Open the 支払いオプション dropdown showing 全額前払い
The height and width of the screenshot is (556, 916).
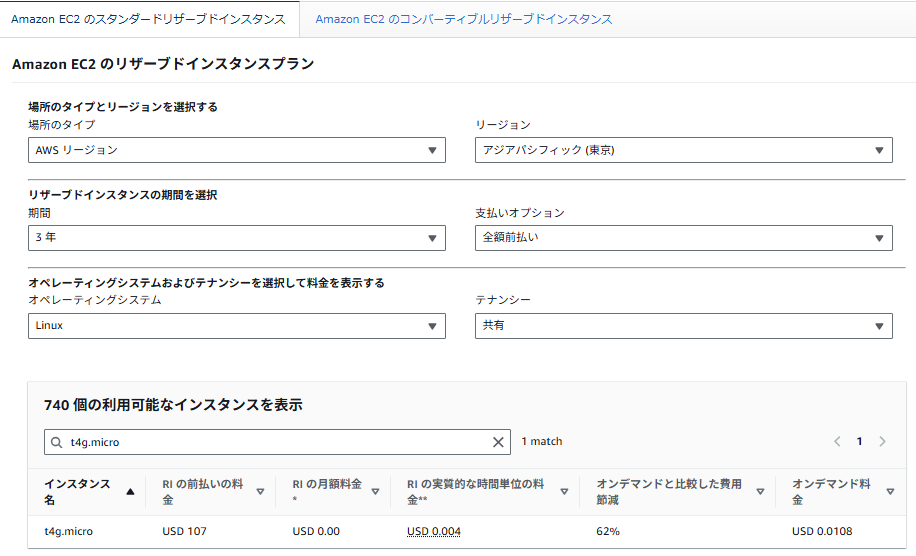point(683,238)
